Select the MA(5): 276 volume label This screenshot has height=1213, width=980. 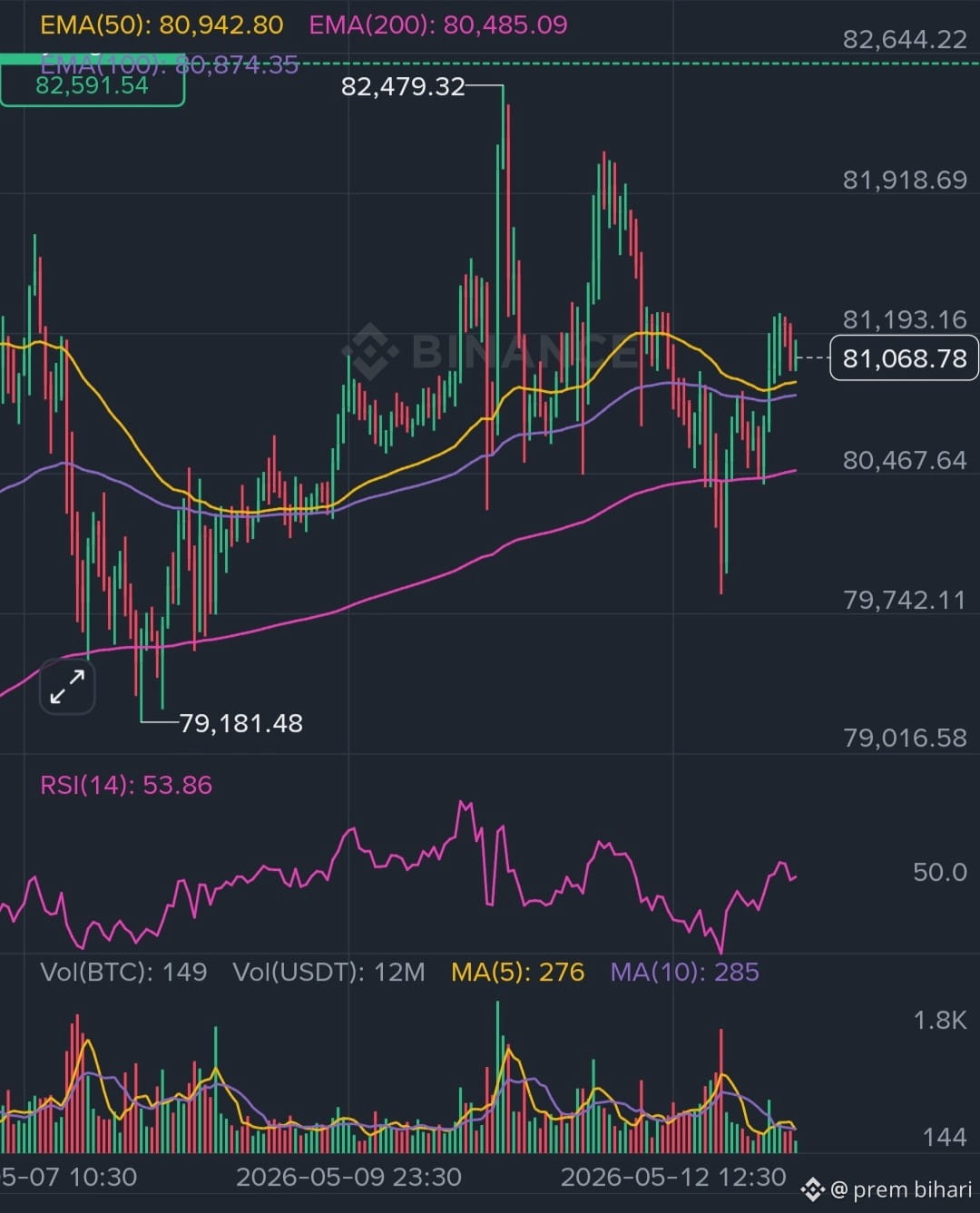517,973
